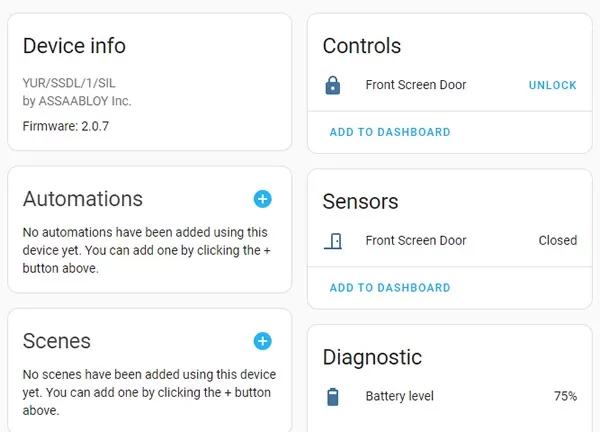Click the Scenes card heading
Viewport: 600px width, 432px height.
click(x=57, y=341)
